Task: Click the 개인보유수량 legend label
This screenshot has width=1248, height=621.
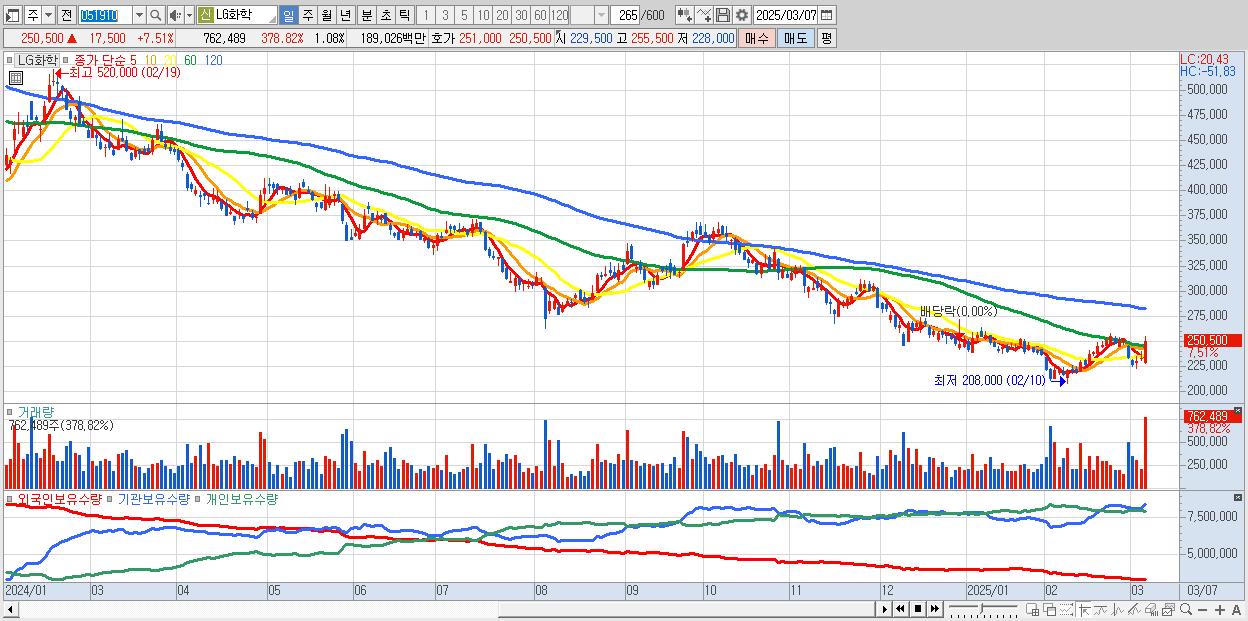Action: click(x=241, y=498)
